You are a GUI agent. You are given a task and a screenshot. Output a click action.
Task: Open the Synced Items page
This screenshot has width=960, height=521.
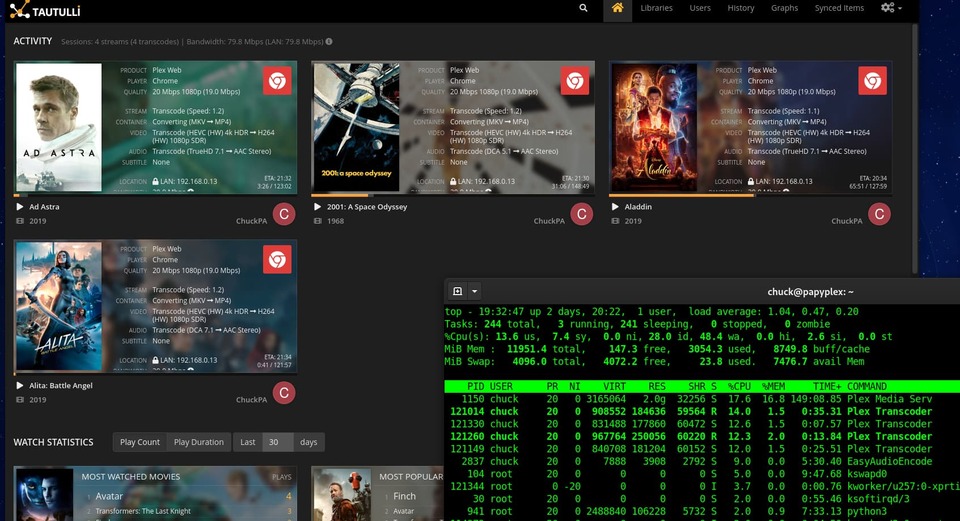tap(839, 8)
